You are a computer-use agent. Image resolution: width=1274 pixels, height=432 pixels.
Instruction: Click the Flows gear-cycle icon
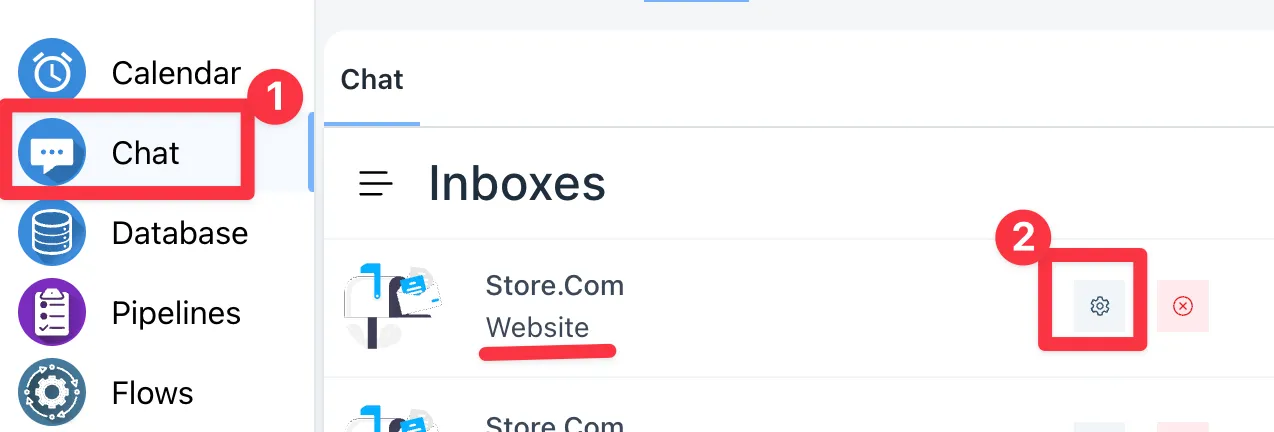(52, 392)
